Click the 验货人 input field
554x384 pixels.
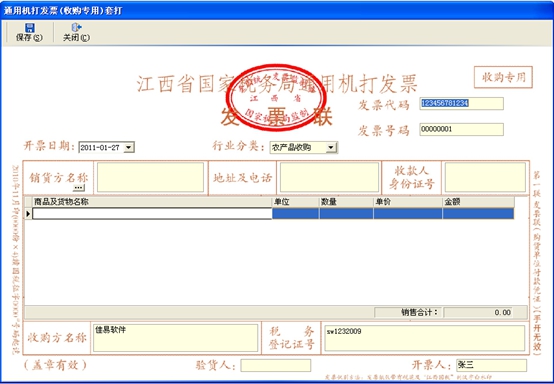point(276,366)
